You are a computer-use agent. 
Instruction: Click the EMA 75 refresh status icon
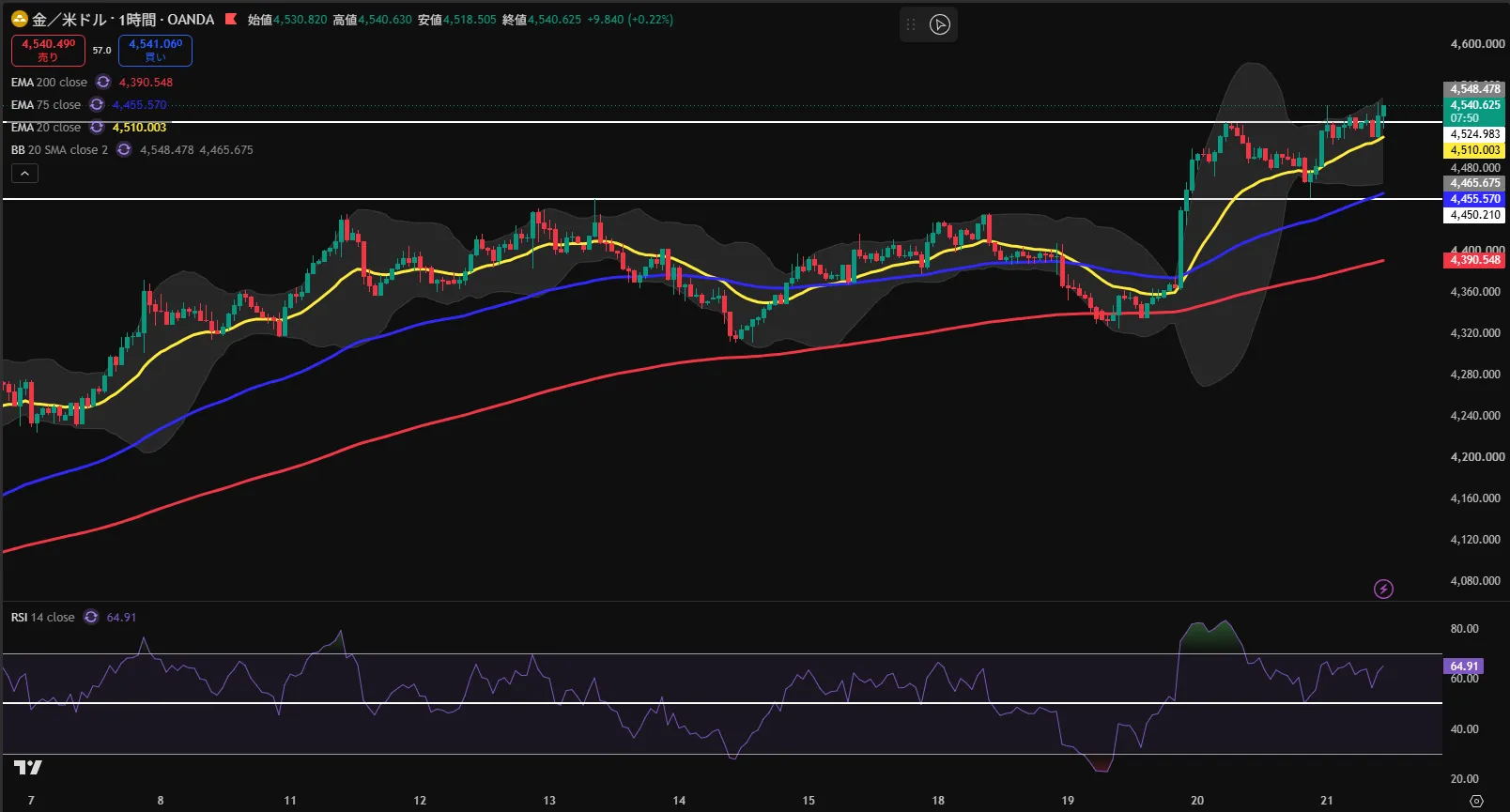pyautogui.click(x=97, y=105)
